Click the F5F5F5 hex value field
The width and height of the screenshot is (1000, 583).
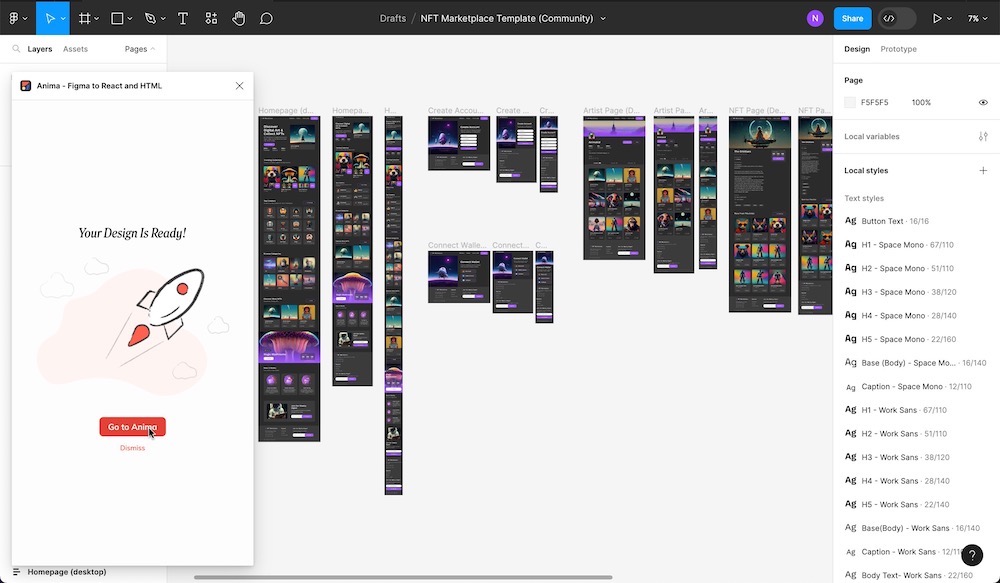click(874, 102)
